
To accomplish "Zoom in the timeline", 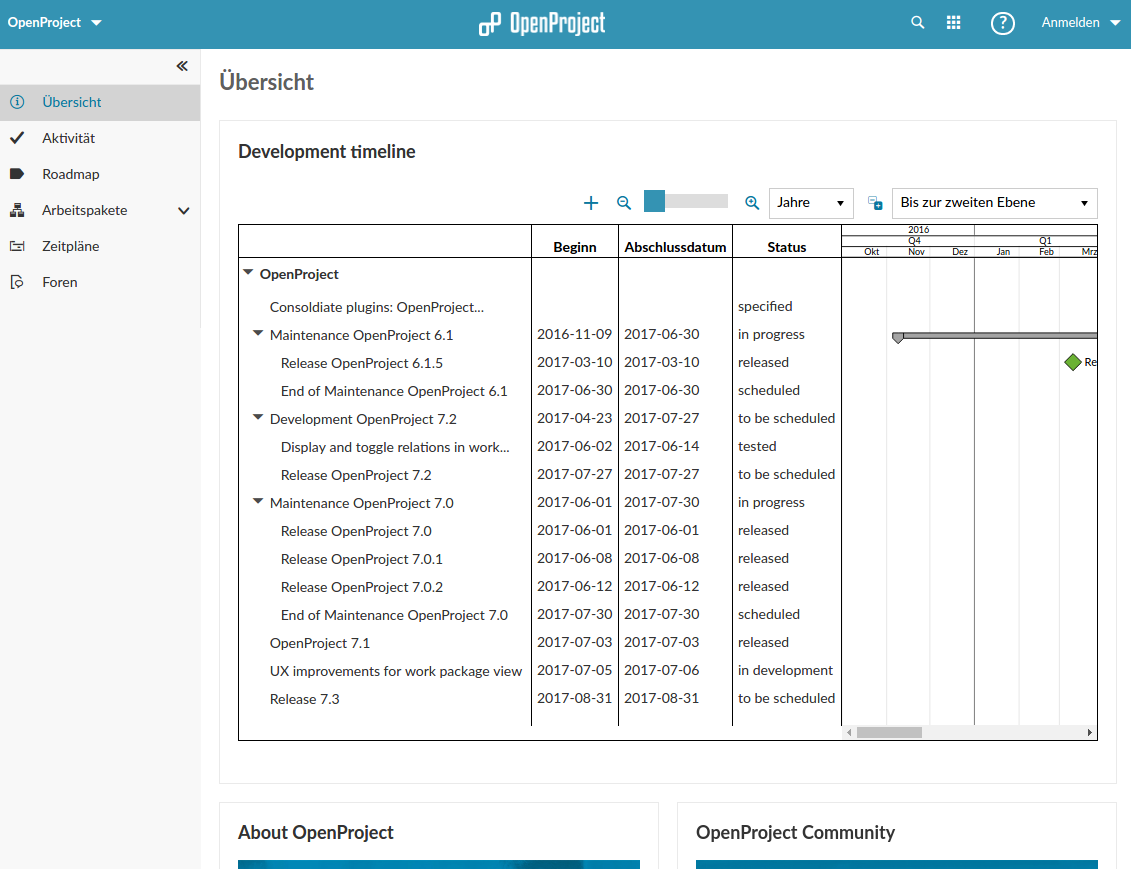I will [x=752, y=203].
